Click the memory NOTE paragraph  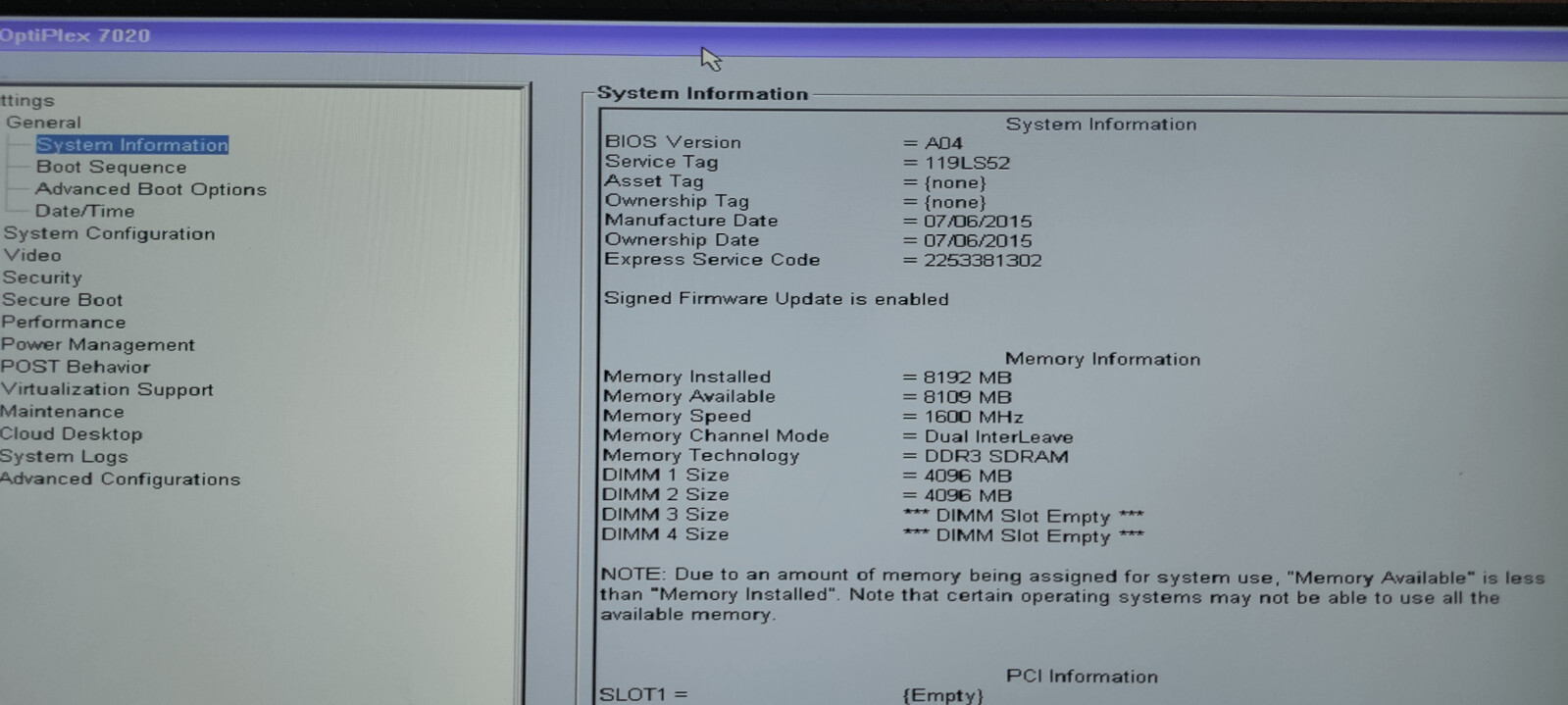[x=1073, y=595]
